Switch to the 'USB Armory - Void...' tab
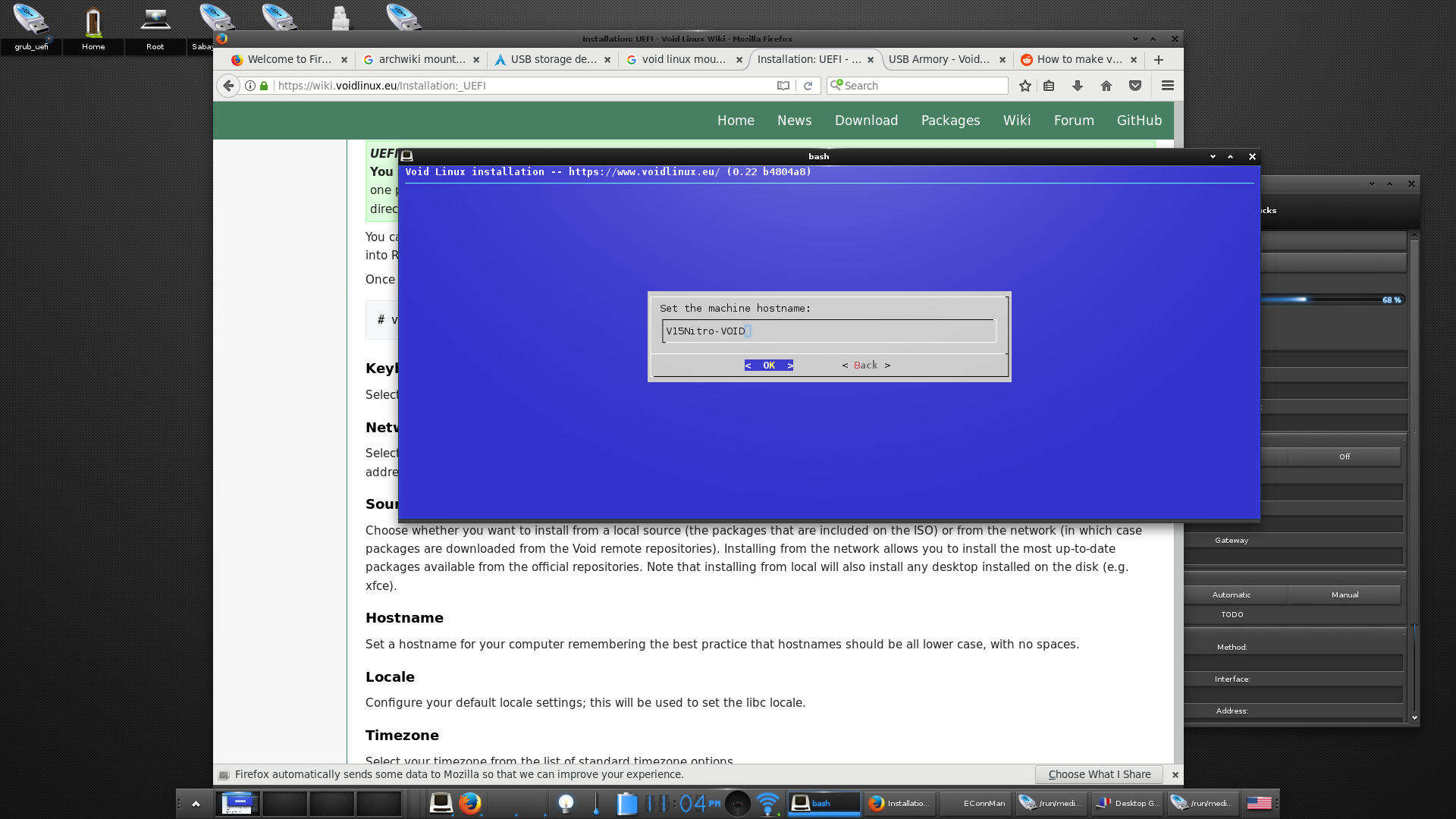This screenshot has width=1456, height=819. (x=939, y=59)
